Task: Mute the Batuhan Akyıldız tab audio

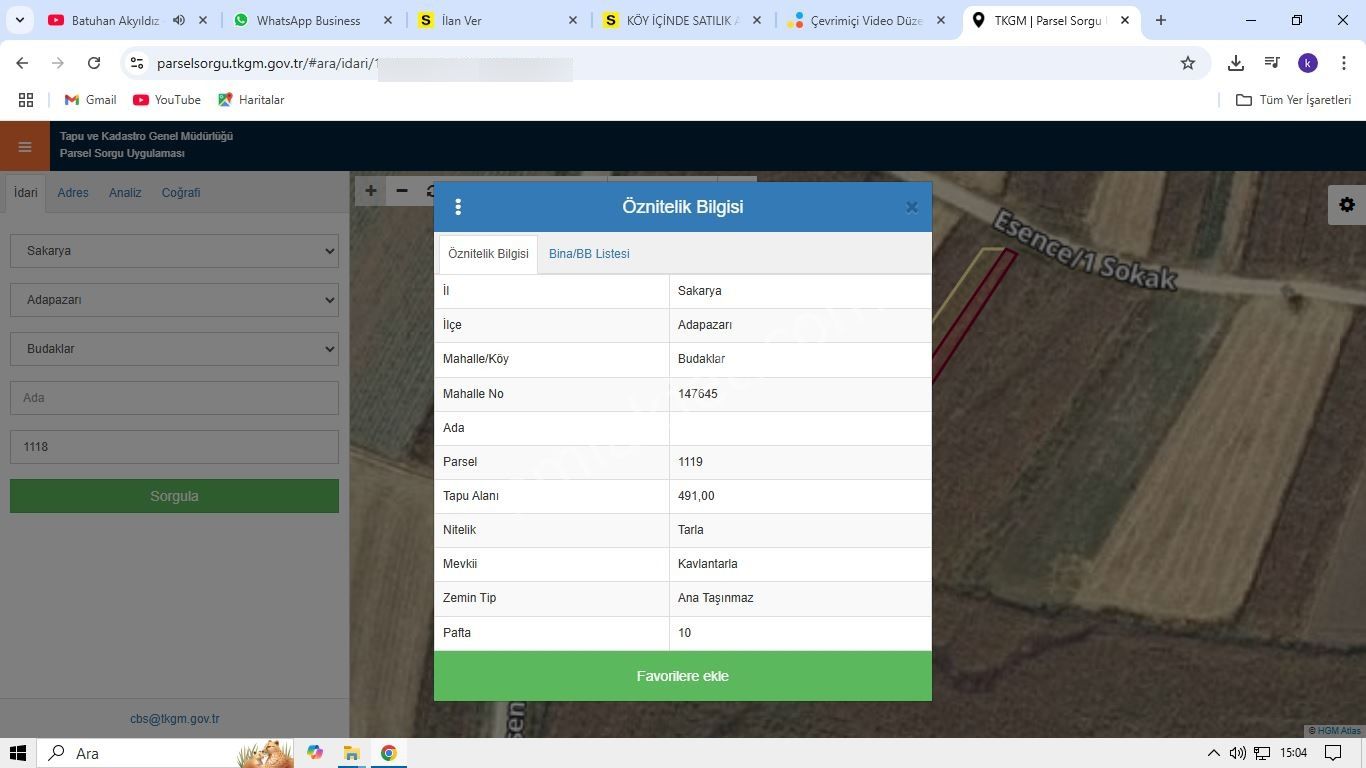Action: click(179, 20)
